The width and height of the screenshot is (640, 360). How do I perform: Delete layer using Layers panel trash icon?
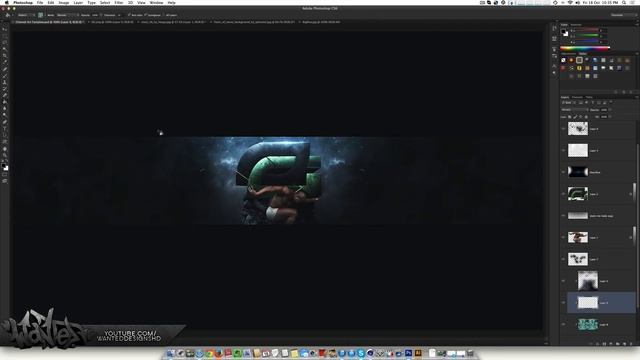[x=631, y=344]
